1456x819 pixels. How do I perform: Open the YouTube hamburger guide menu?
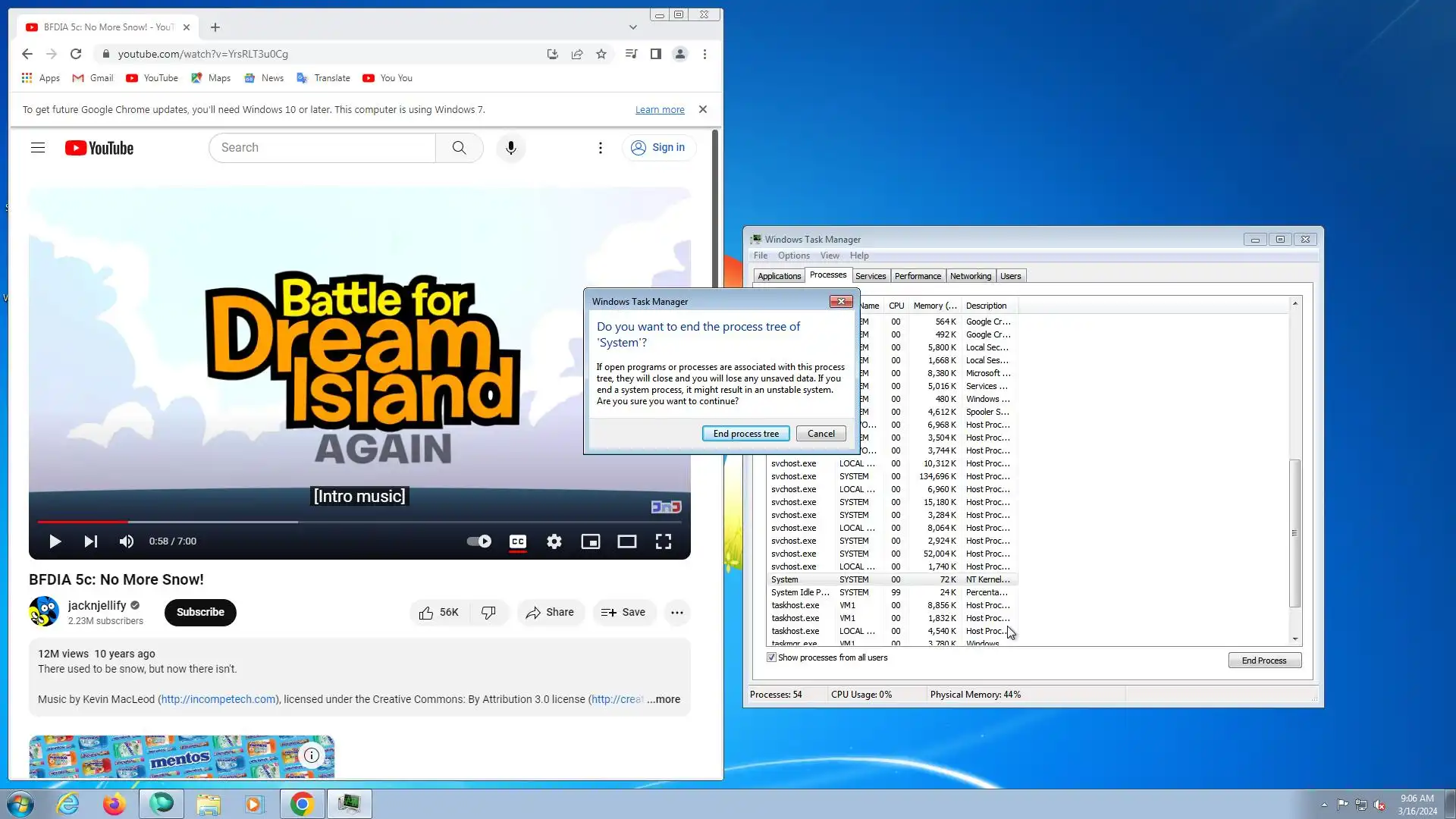point(38,148)
